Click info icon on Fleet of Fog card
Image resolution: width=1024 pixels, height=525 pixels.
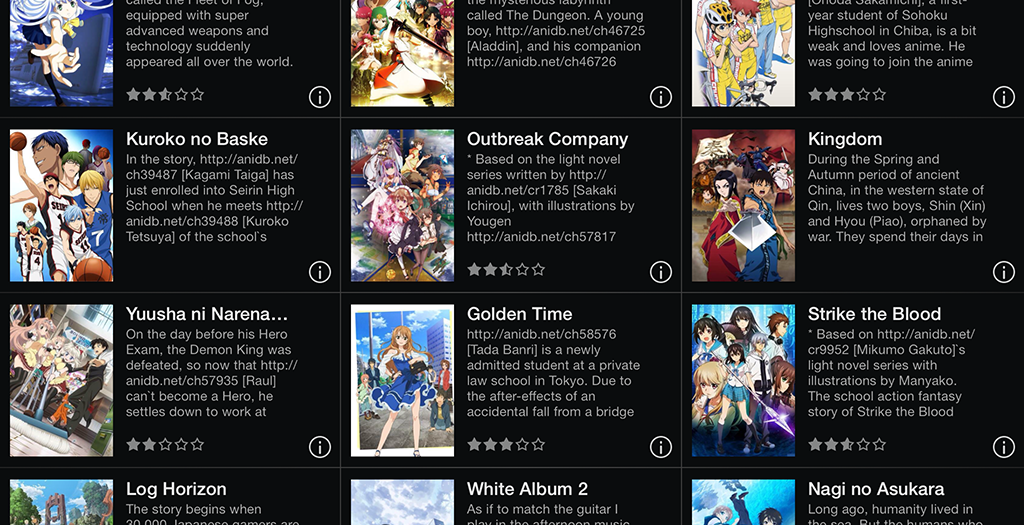(319, 97)
